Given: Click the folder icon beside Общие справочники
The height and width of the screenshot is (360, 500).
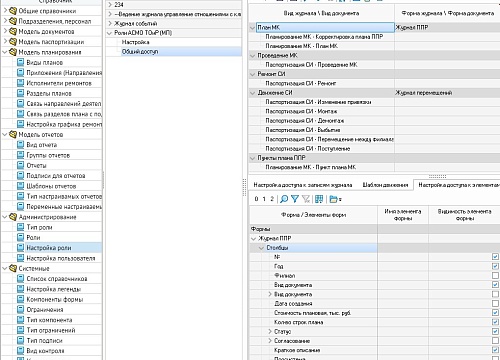Looking at the screenshot, I should point(13,11).
